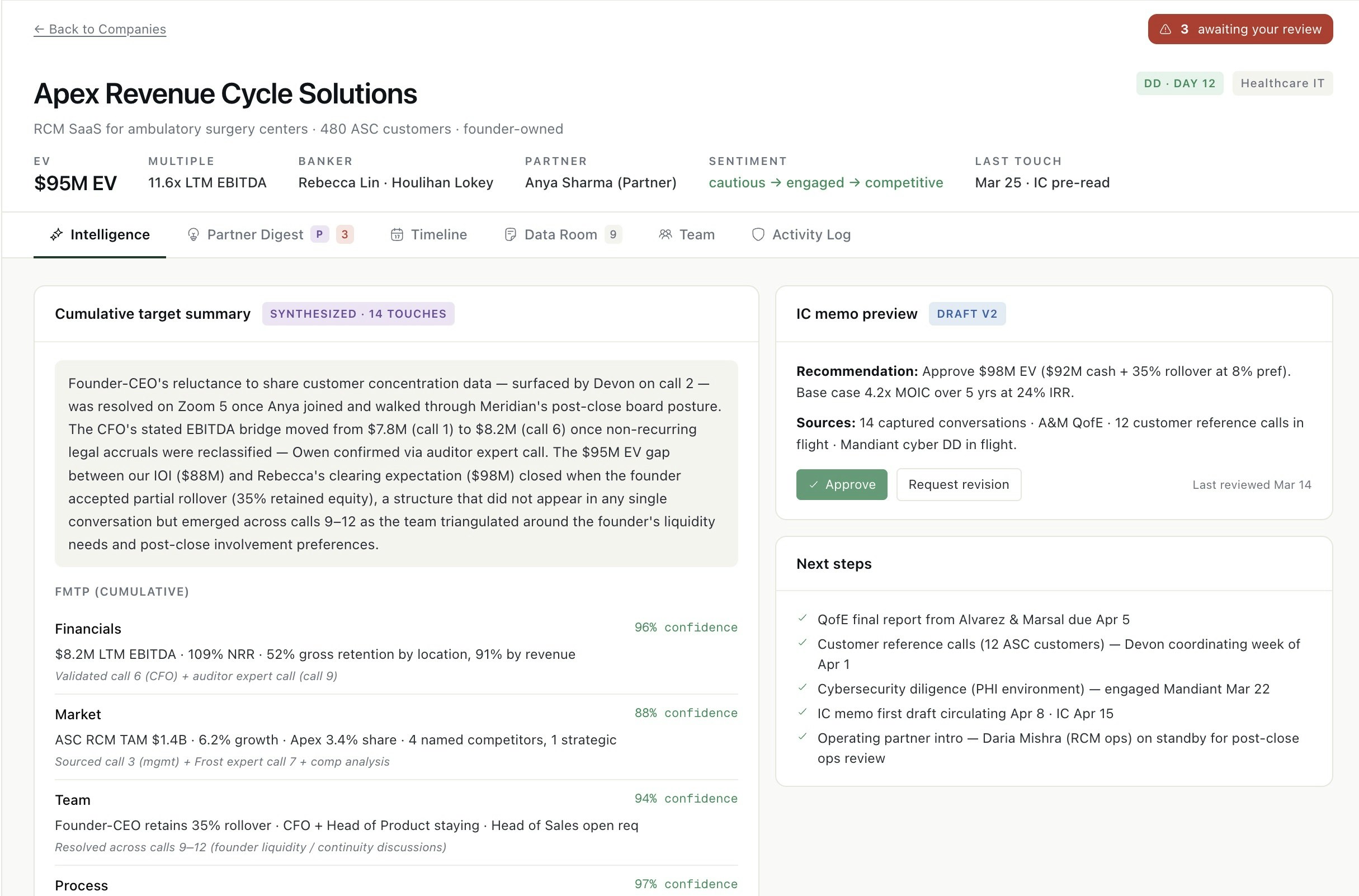Open the 3 awaiting your review alert
The image size is (1359, 896).
[1240, 29]
